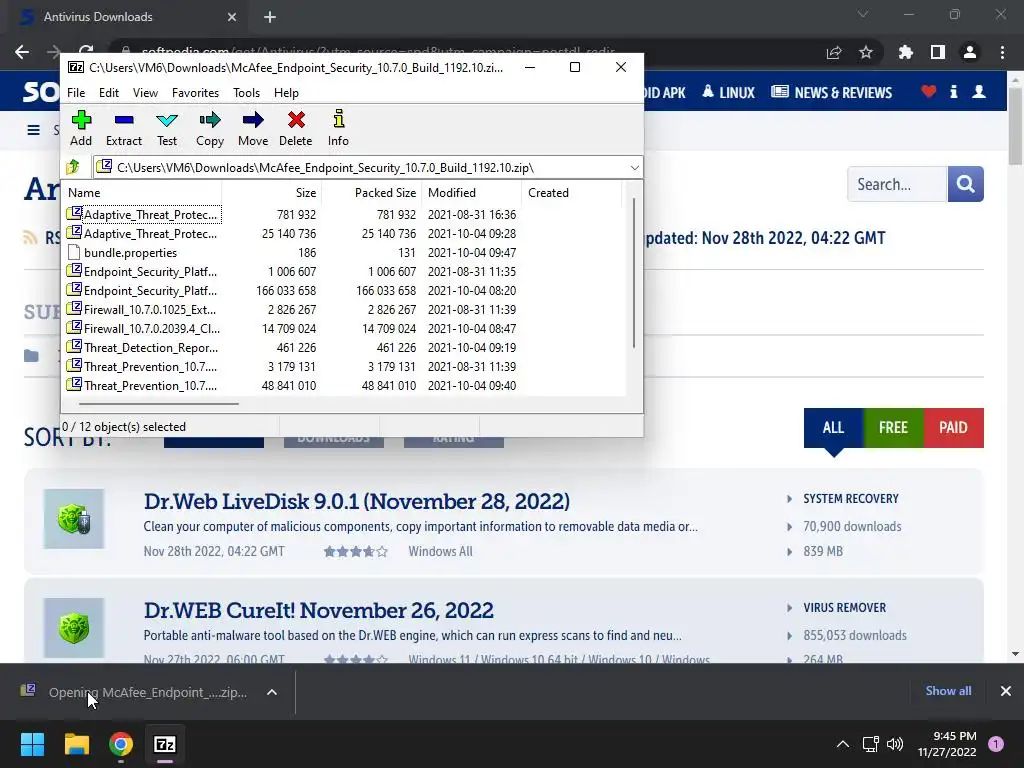Open Dr.WEB CureIt! link
Screen dimensions: 1024x768
point(319,610)
